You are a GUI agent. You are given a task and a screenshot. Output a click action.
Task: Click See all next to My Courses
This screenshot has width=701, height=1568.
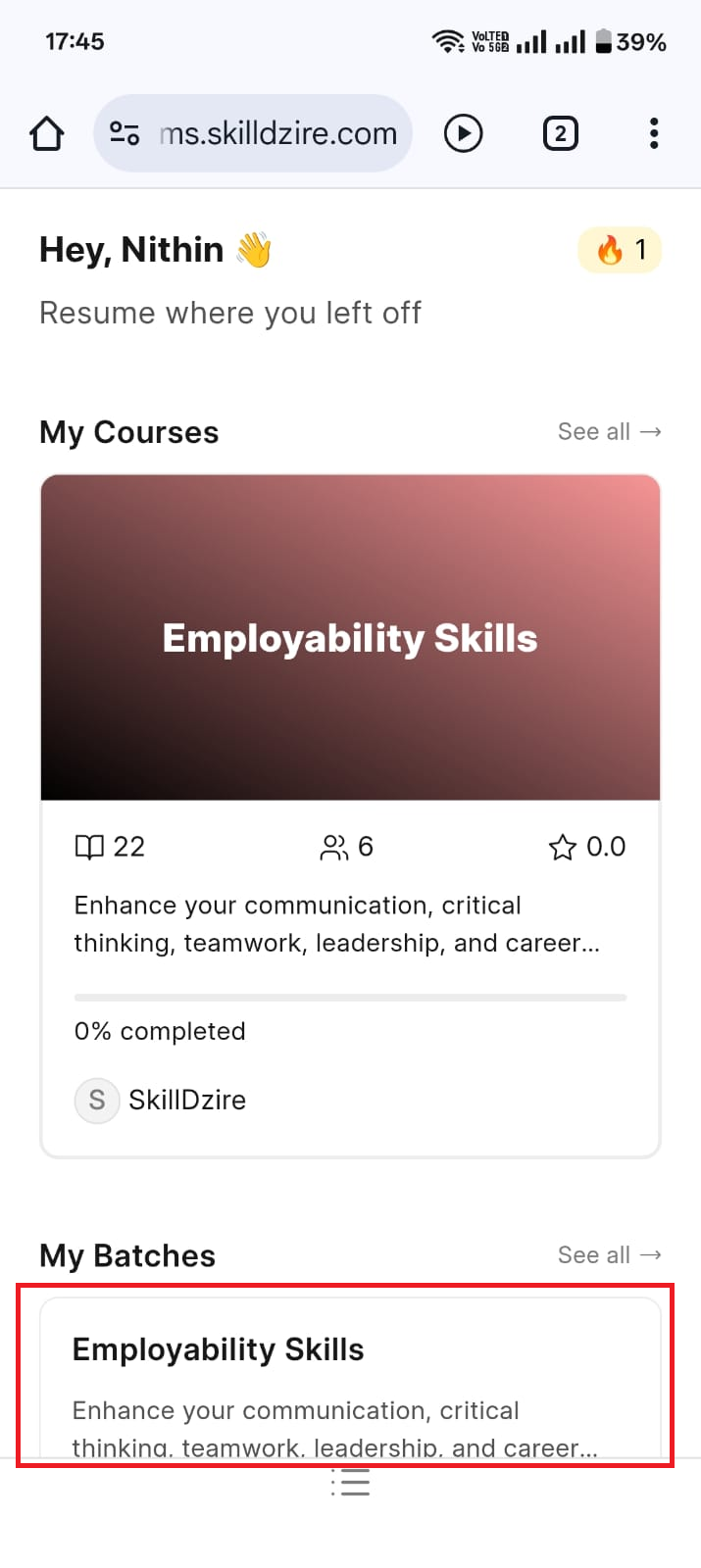tap(609, 432)
